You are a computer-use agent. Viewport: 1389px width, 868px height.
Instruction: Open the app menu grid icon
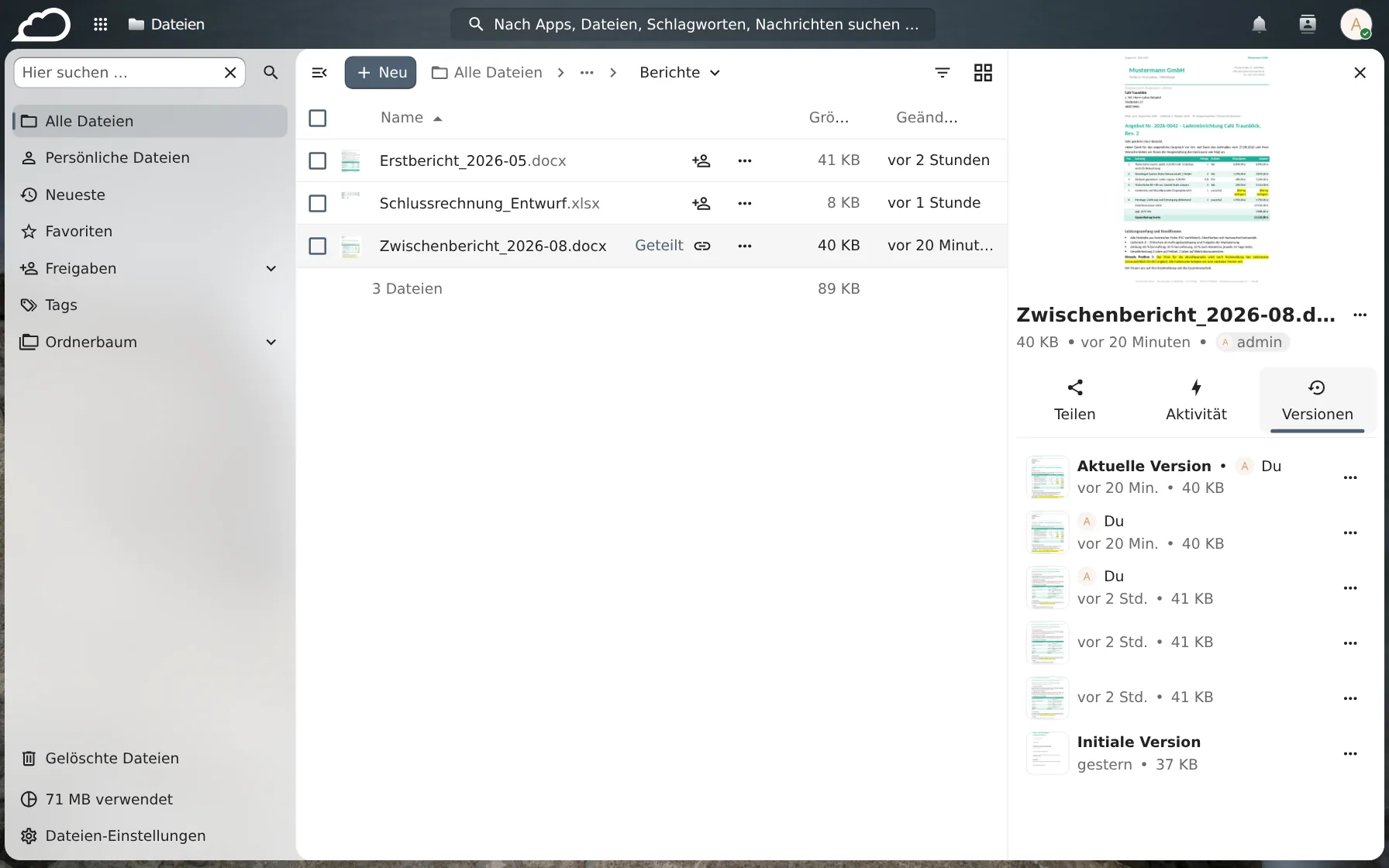point(100,24)
